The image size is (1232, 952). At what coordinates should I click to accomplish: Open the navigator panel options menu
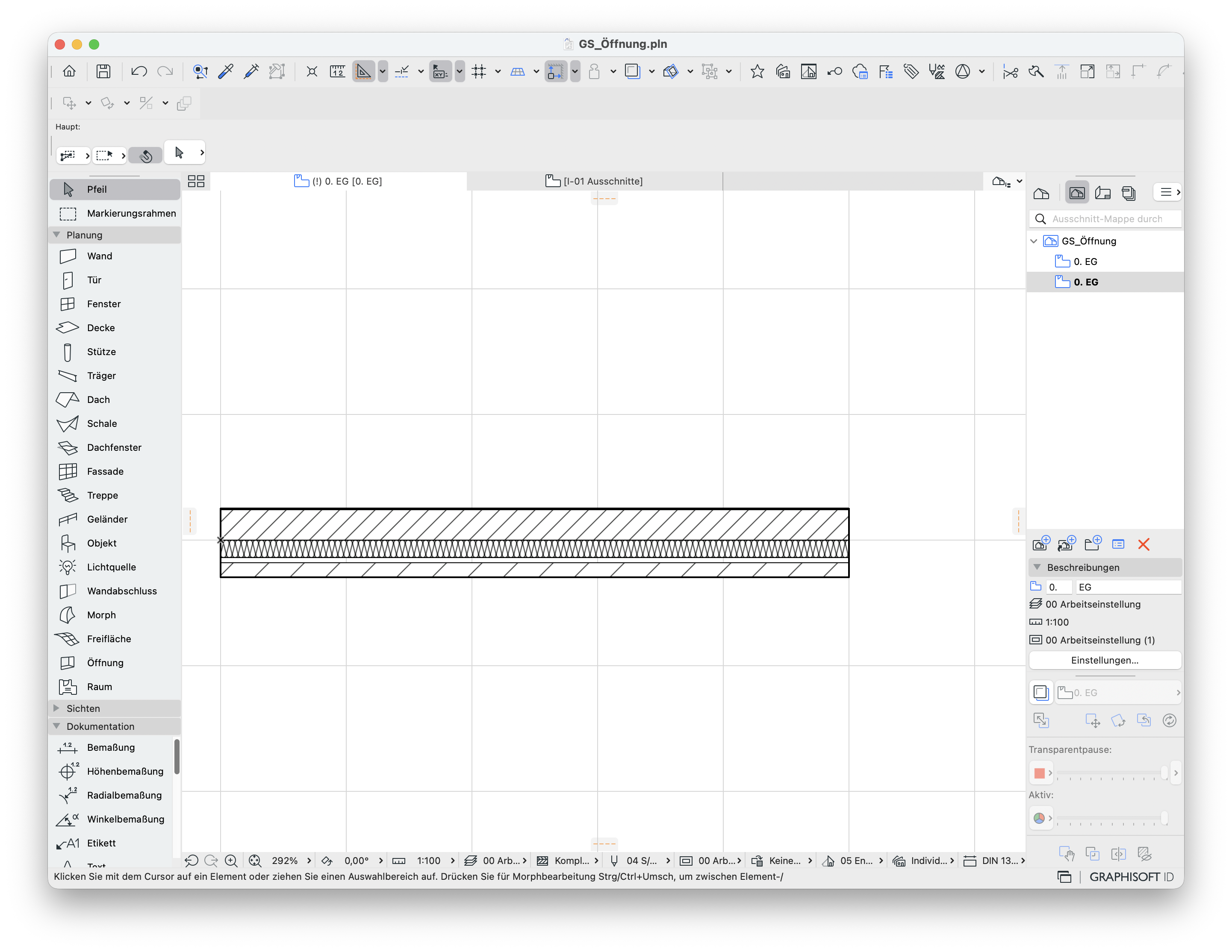[1168, 192]
